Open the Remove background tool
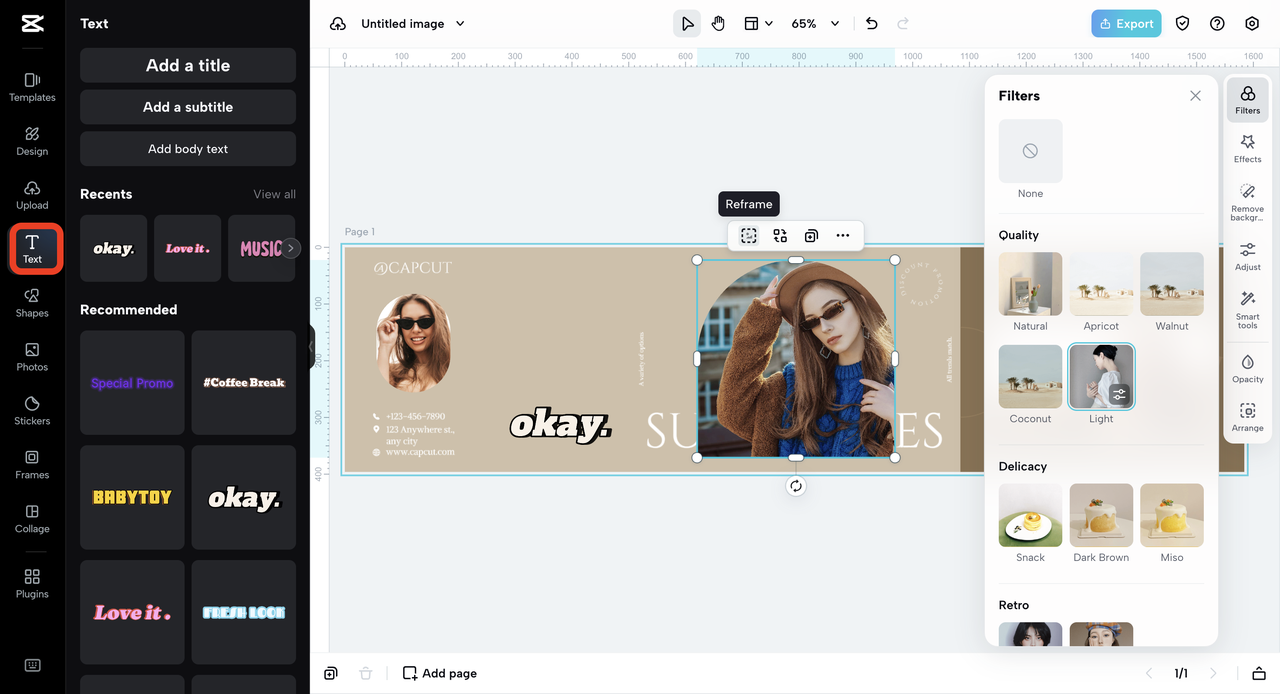The height and width of the screenshot is (694, 1280). [1248, 202]
